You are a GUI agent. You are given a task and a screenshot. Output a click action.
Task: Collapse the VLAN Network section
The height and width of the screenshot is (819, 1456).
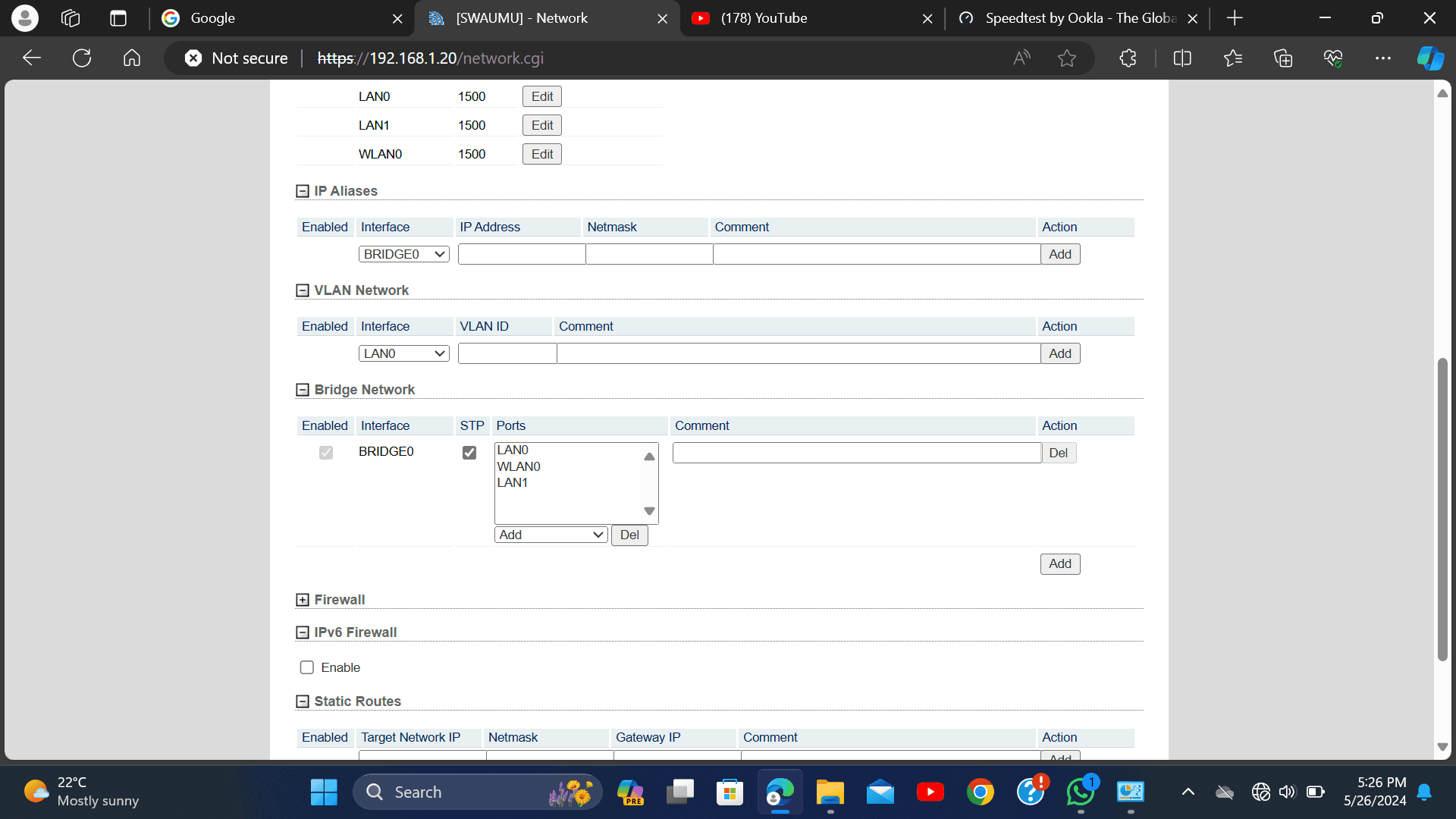(x=303, y=290)
